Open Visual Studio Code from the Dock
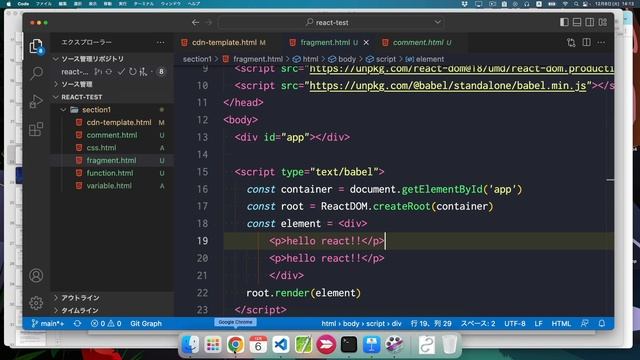The image size is (640, 360). click(x=281, y=345)
